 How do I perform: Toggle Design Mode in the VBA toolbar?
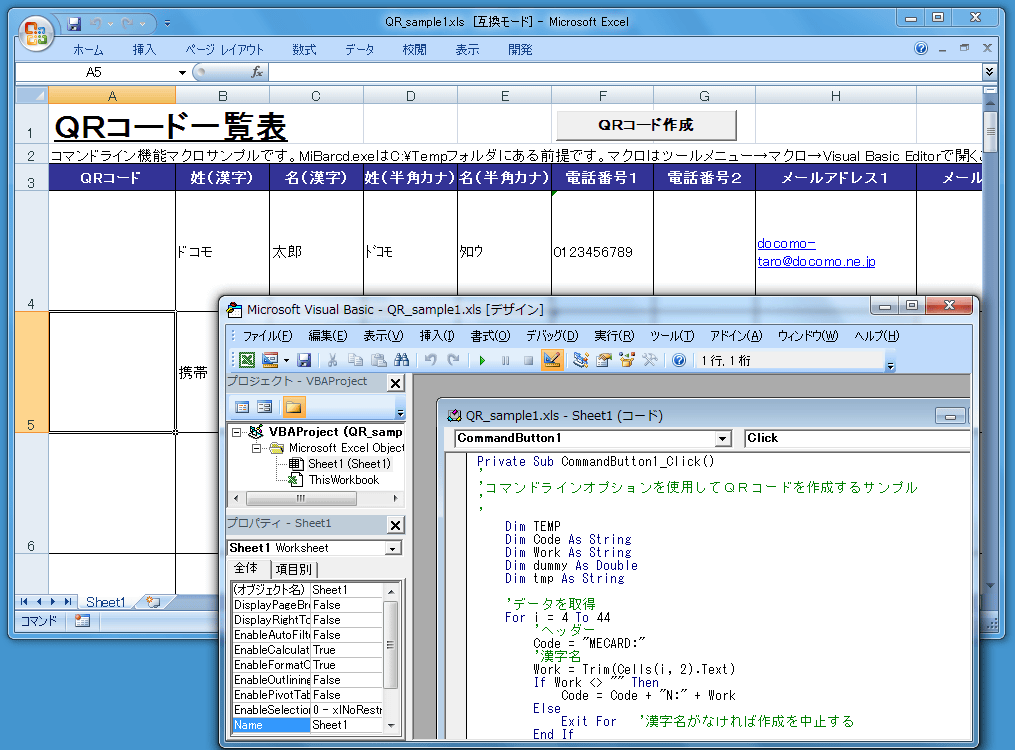pyautogui.click(x=552, y=360)
